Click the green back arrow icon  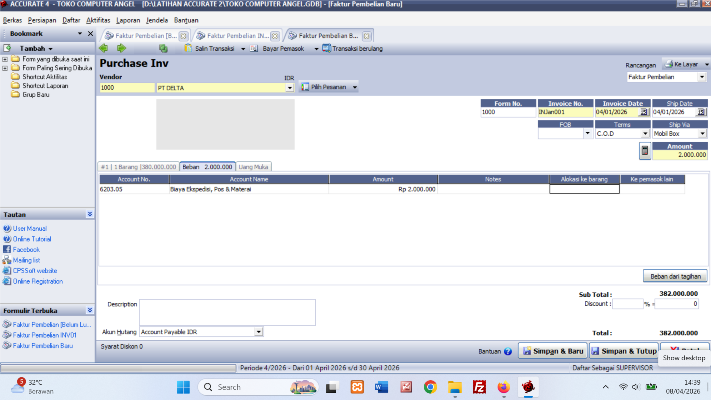[104, 48]
